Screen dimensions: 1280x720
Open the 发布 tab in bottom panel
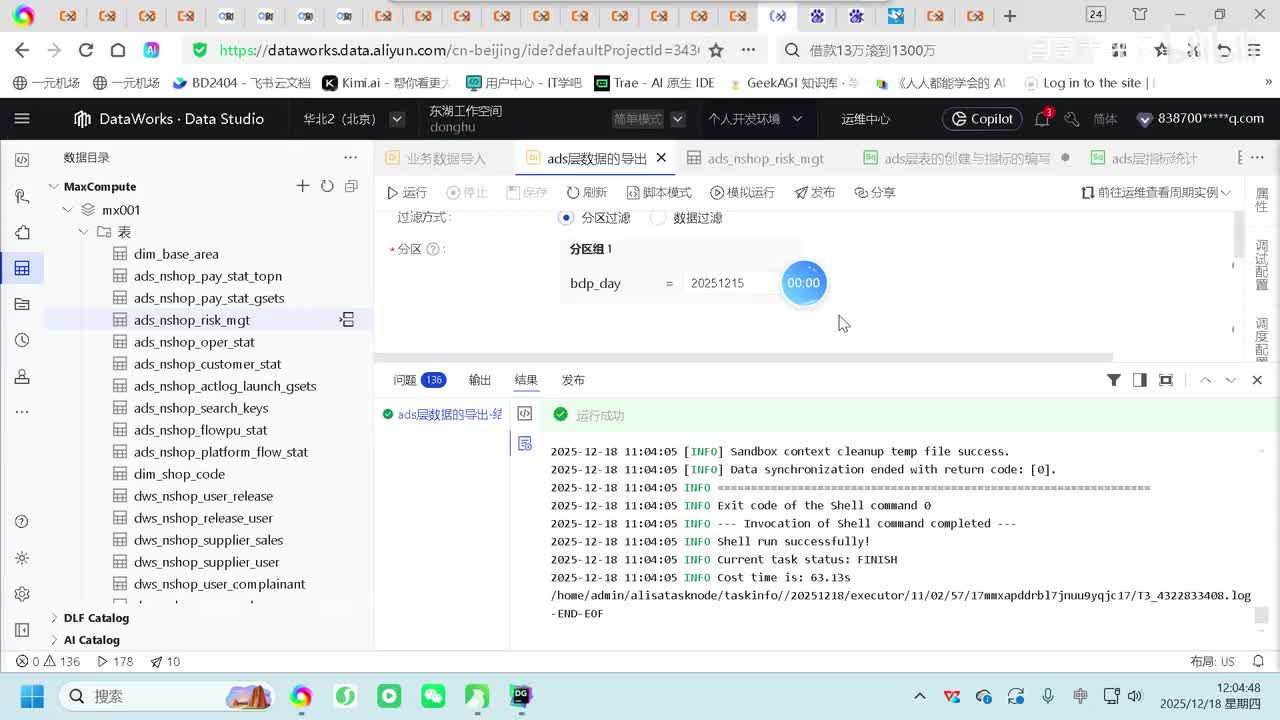tap(573, 380)
